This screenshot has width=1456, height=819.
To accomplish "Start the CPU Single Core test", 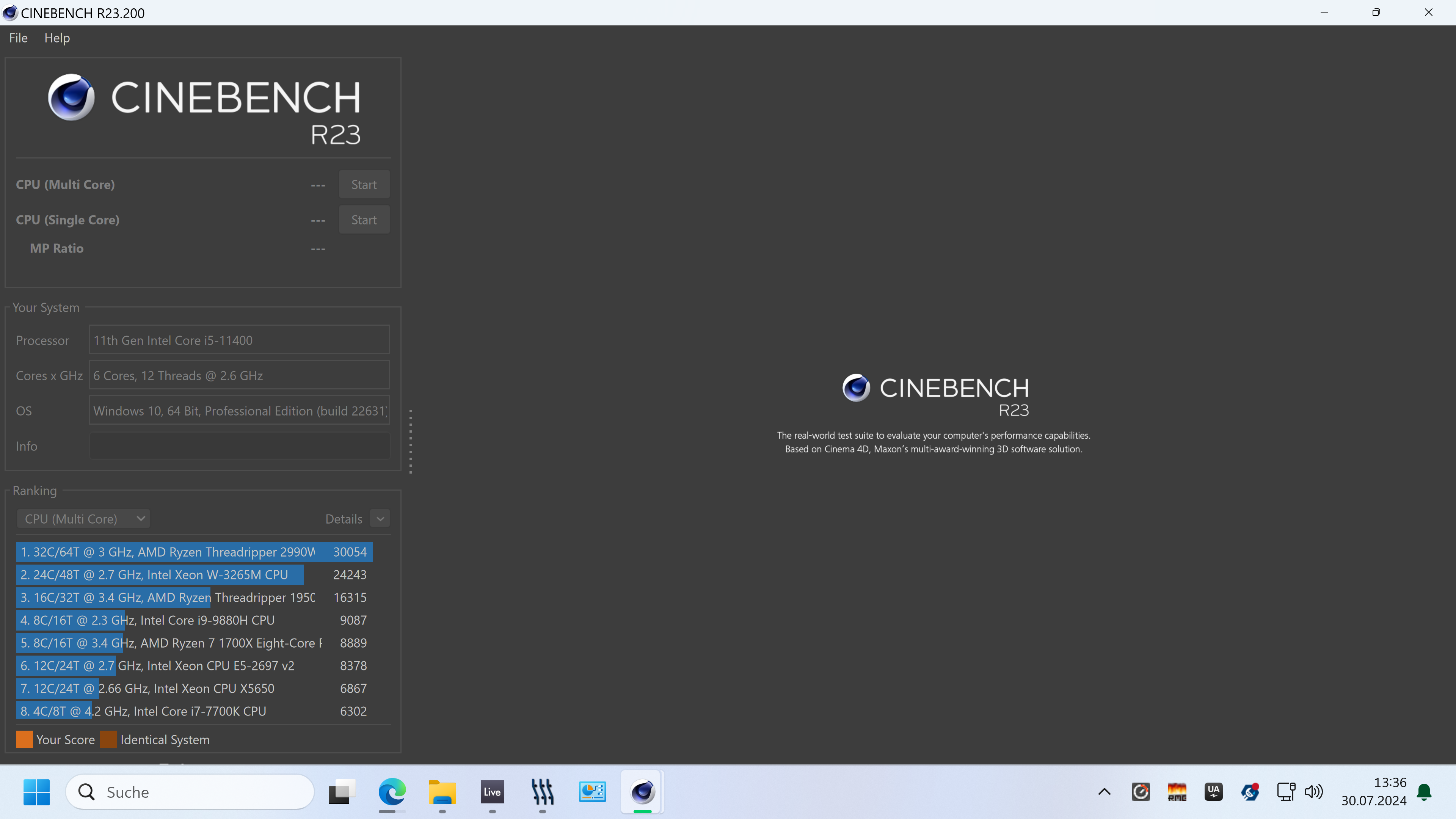I will (x=364, y=220).
